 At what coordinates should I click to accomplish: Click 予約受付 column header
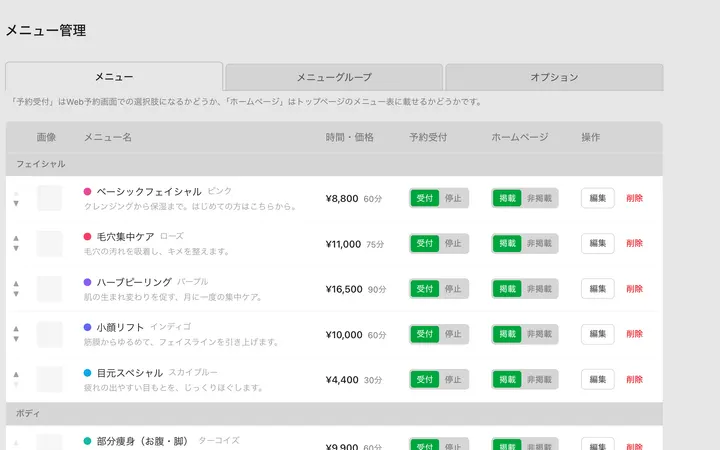tap(428, 137)
